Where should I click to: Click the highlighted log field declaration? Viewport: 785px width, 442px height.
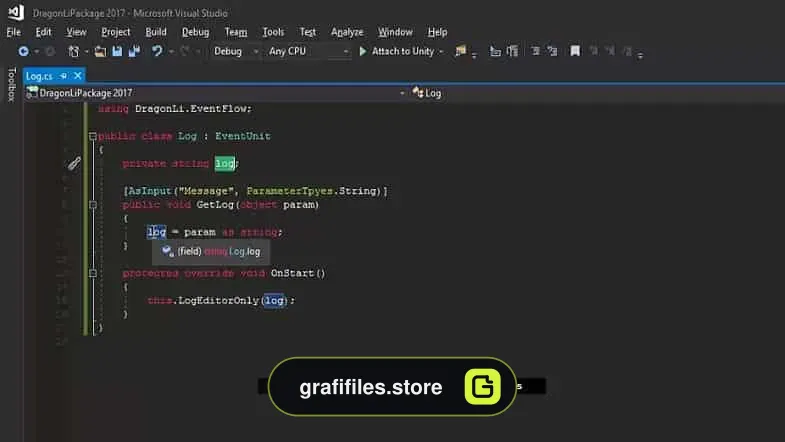coord(225,164)
